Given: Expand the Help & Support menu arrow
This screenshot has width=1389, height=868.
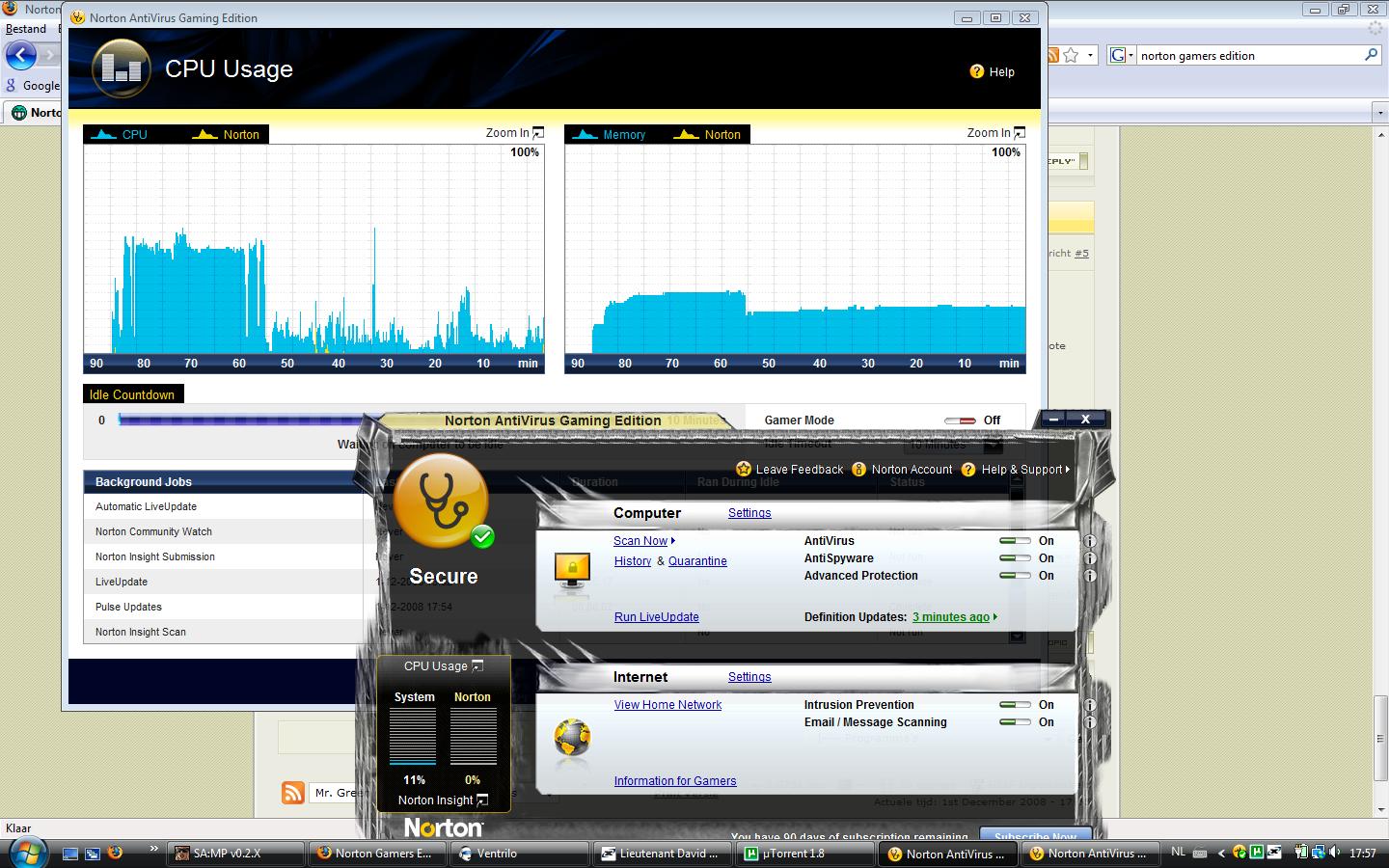Looking at the screenshot, I should click(x=1066, y=470).
